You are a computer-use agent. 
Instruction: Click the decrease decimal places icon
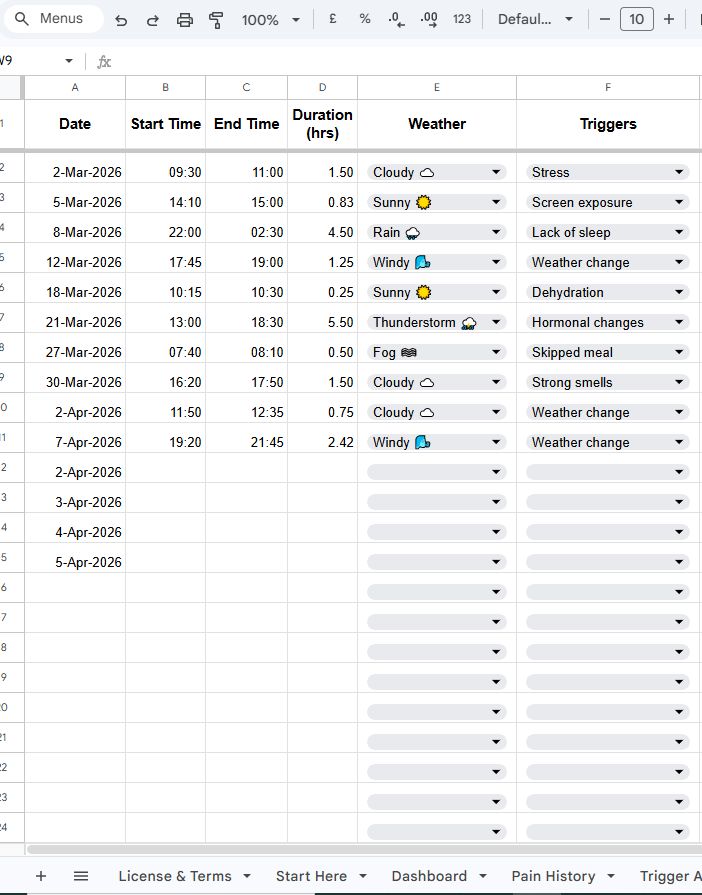click(396, 18)
